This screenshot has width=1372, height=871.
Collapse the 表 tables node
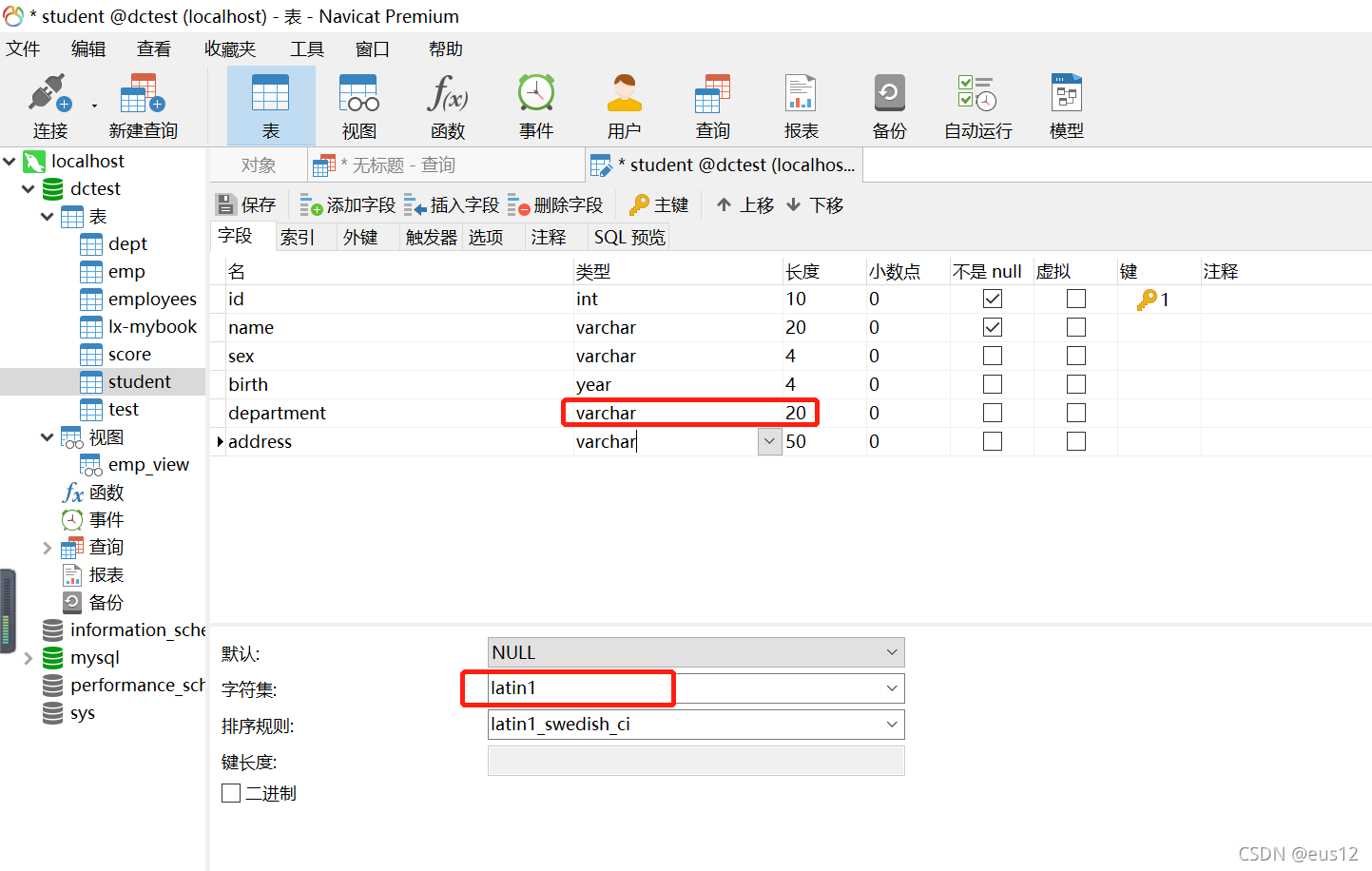click(x=48, y=216)
